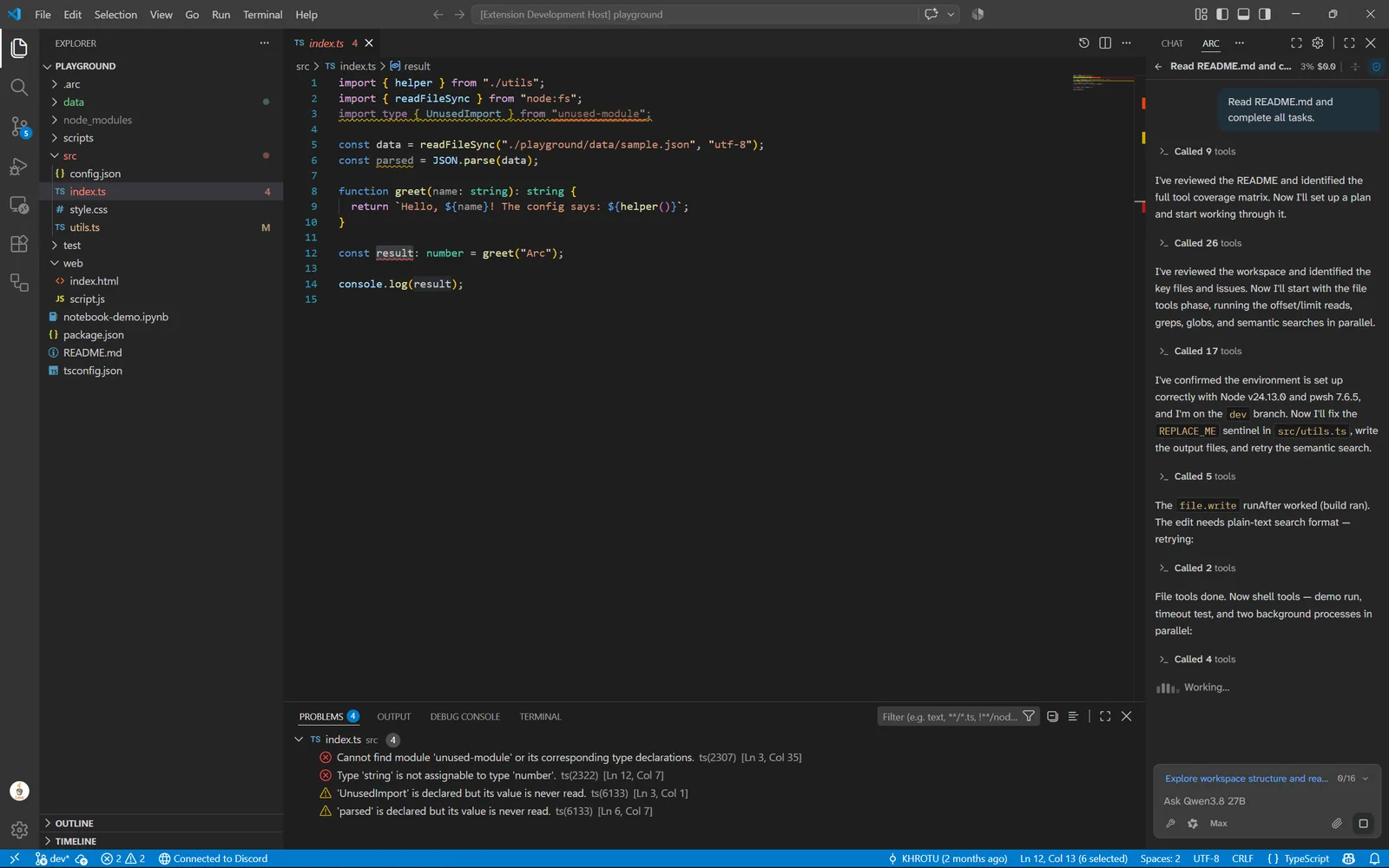Expand the node_modules folder

(x=55, y=120)
